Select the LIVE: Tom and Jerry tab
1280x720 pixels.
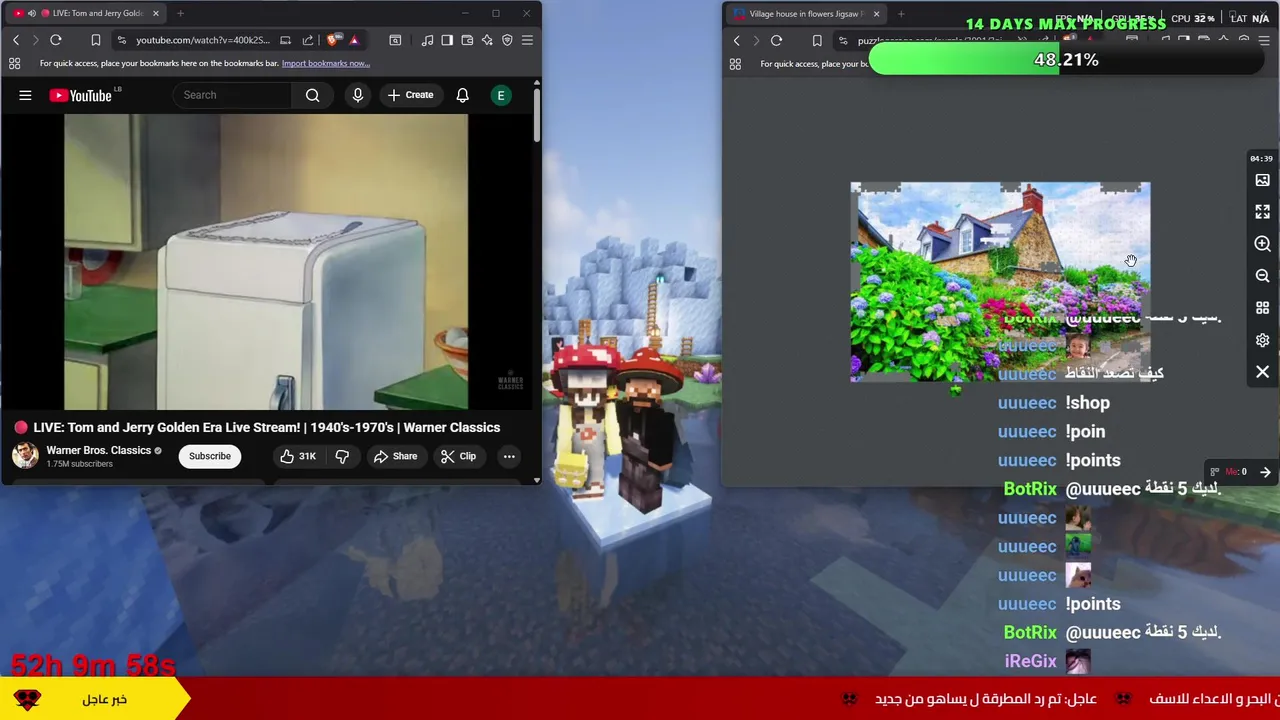[x=88, y=13]
